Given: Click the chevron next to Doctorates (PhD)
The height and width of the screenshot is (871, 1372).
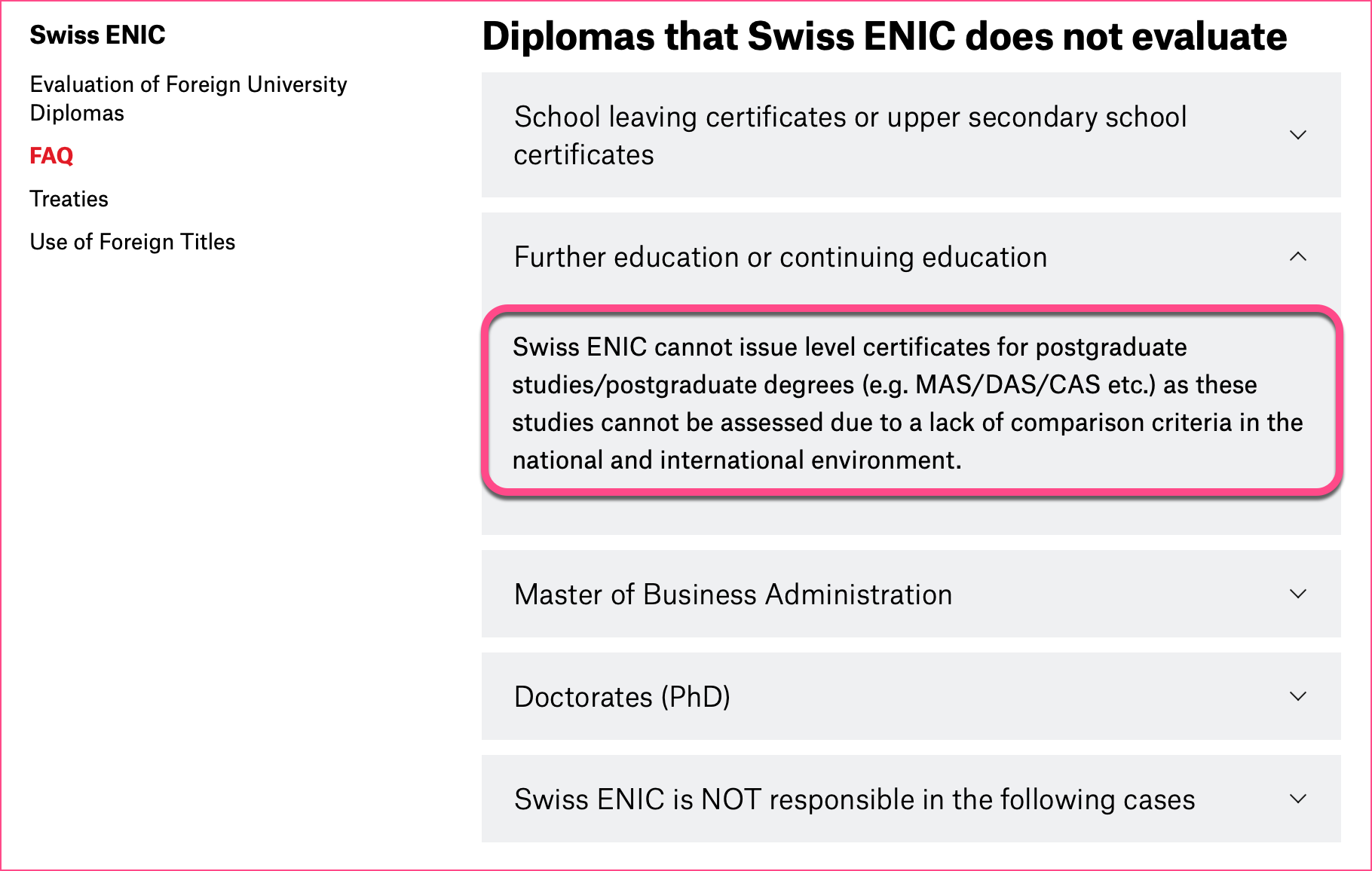Looking at the screenshot, I should point(1297,696).
